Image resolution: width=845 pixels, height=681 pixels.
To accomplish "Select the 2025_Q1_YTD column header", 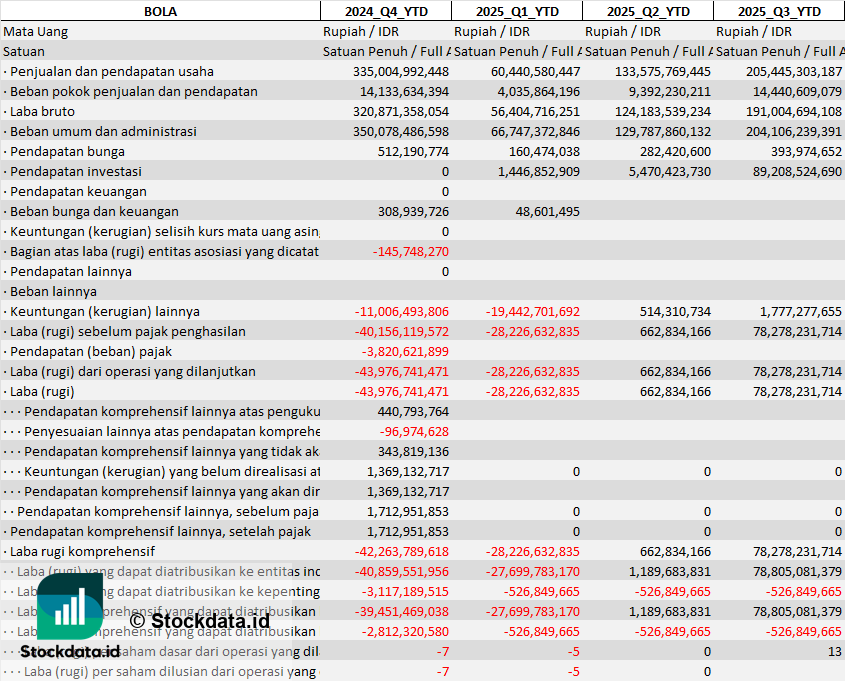I will (516, 11).
